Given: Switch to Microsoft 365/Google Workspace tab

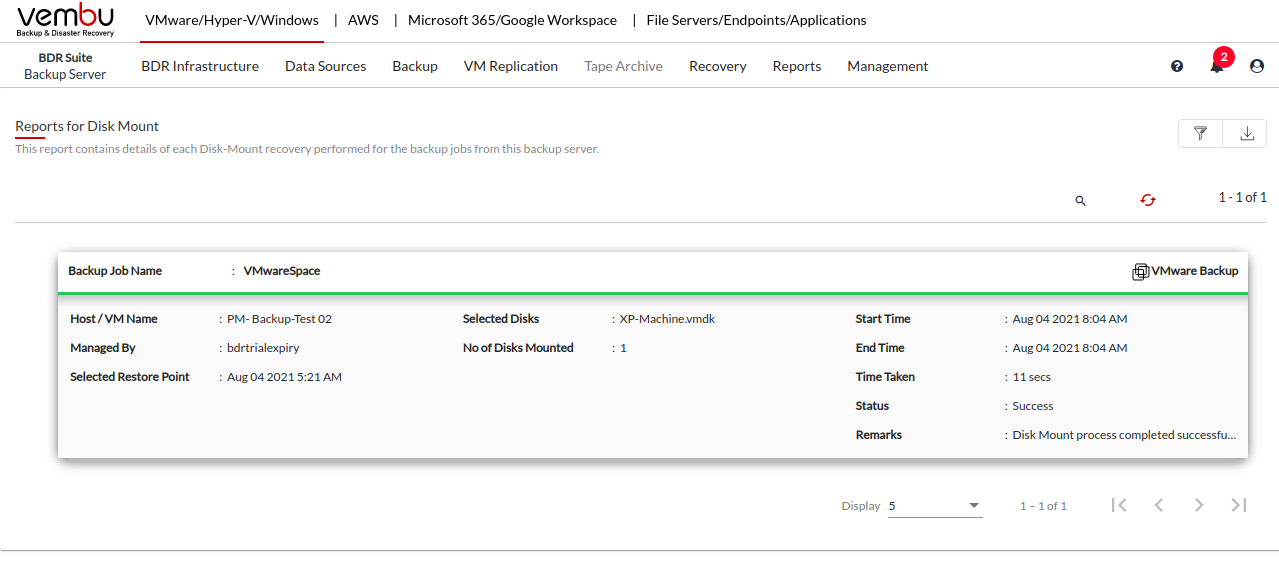Looking at the screenshot, I should coord(513,20).
